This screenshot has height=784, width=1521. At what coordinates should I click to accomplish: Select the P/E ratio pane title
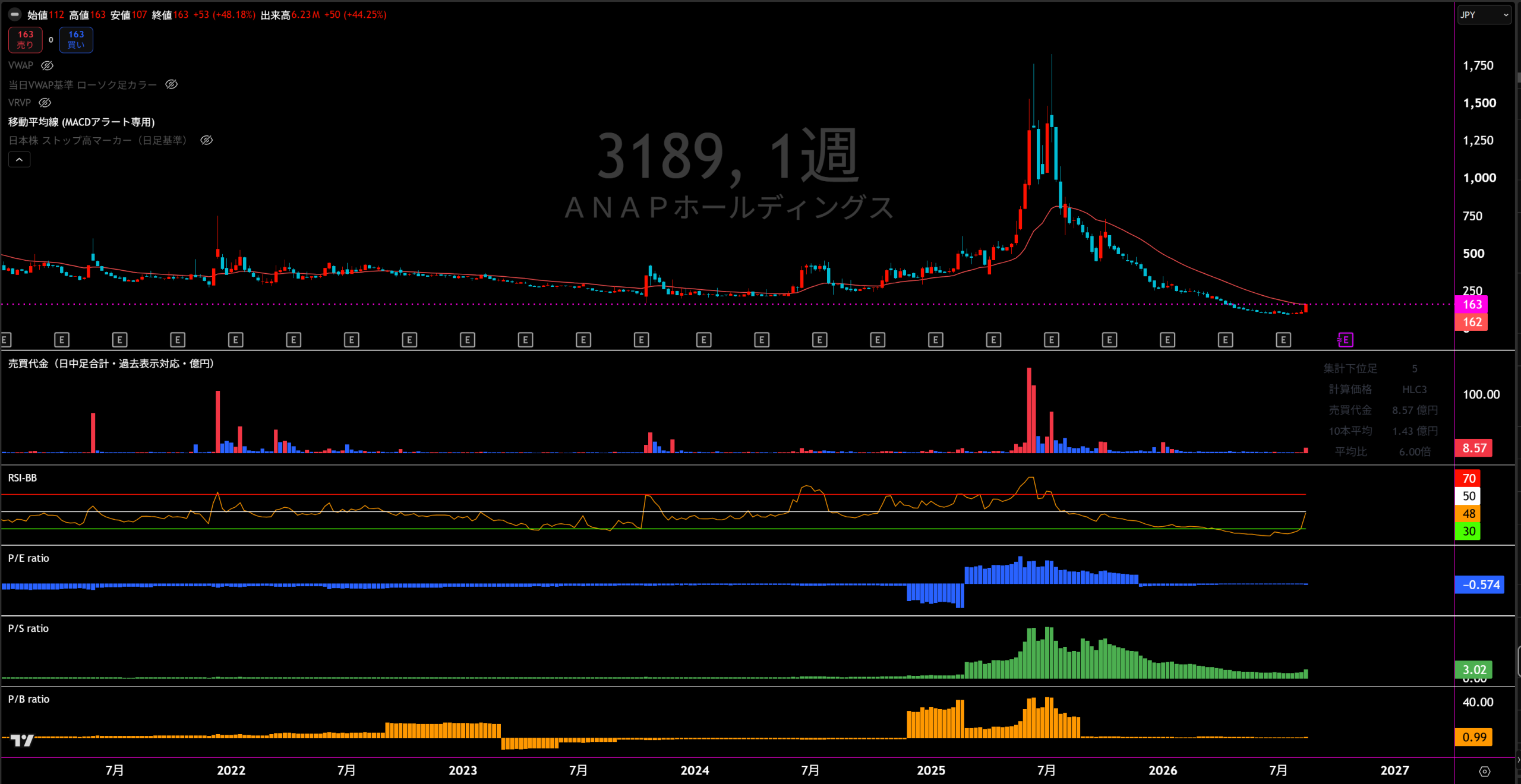(x=29, y=558)
